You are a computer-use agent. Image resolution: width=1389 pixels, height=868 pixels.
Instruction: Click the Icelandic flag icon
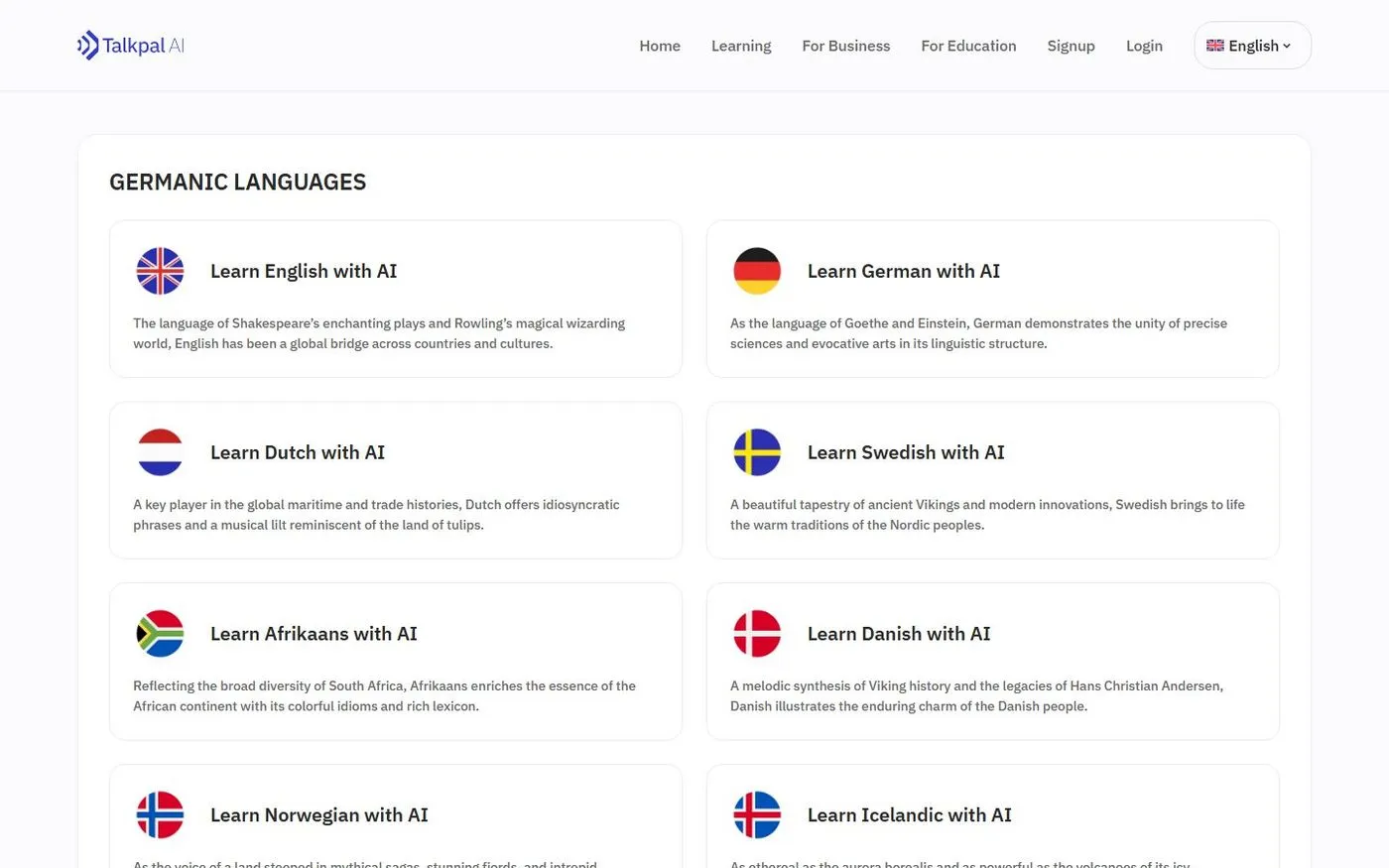point(757,815)
